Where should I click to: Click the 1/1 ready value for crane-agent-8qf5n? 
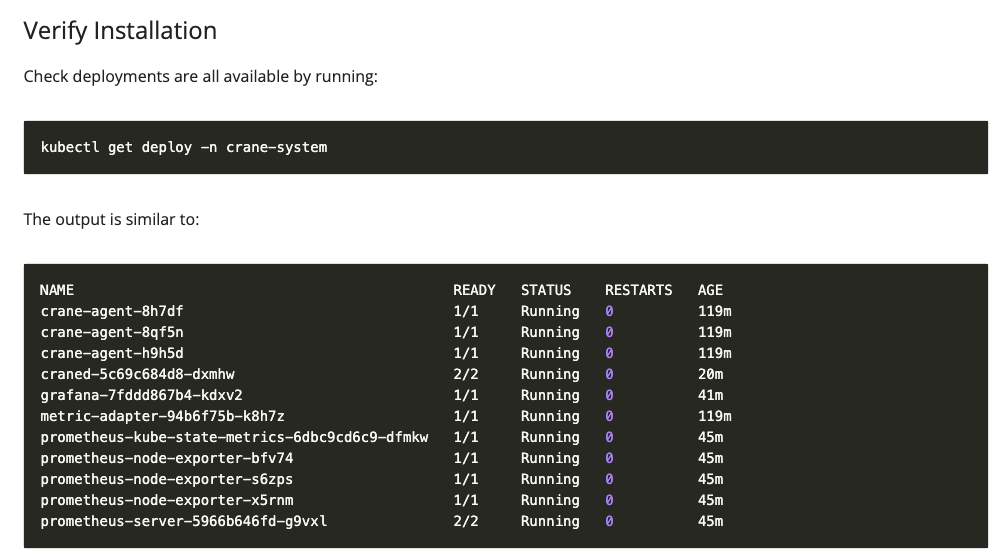466,332
